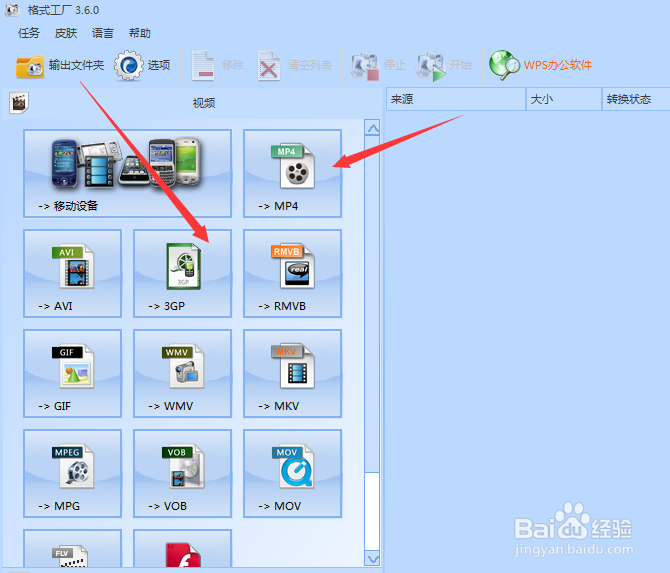Open the 语言 menu

pos(103,33)
